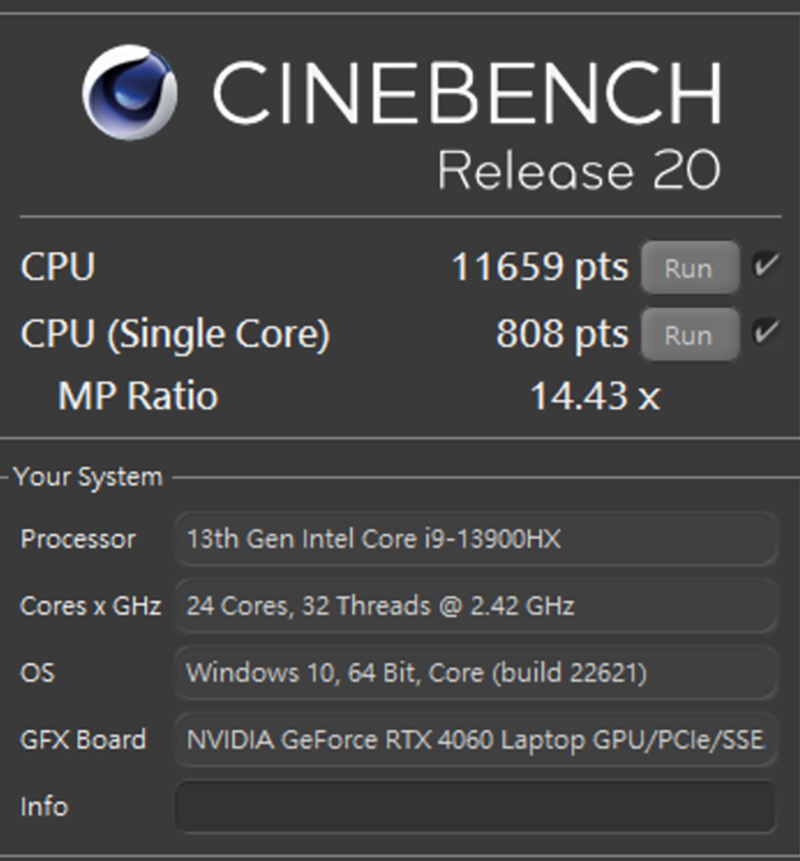The image size is (800, 861).
Task: Click the CPU (Single Core) label
Action: click(175, 334)
